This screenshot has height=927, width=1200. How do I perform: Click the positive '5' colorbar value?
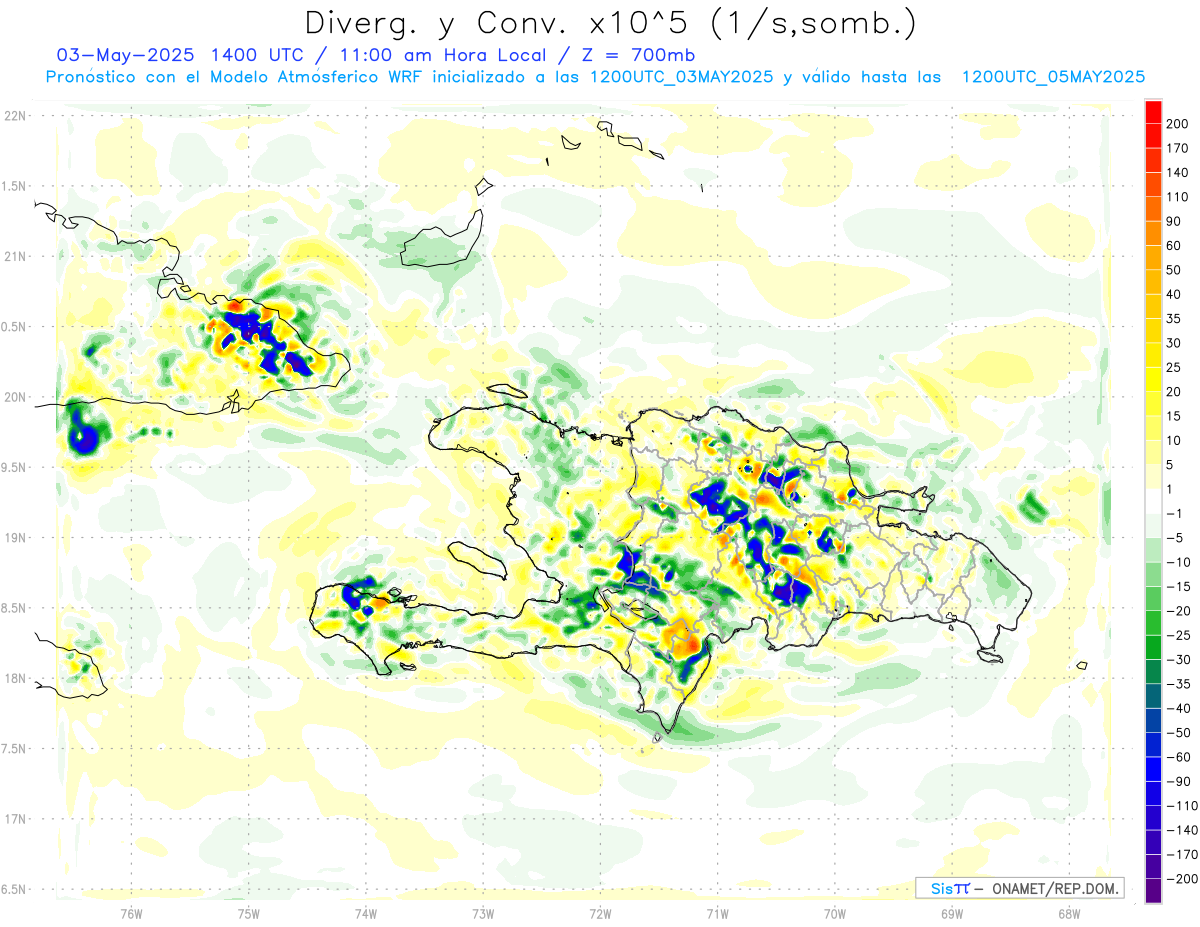(1171, 465)
